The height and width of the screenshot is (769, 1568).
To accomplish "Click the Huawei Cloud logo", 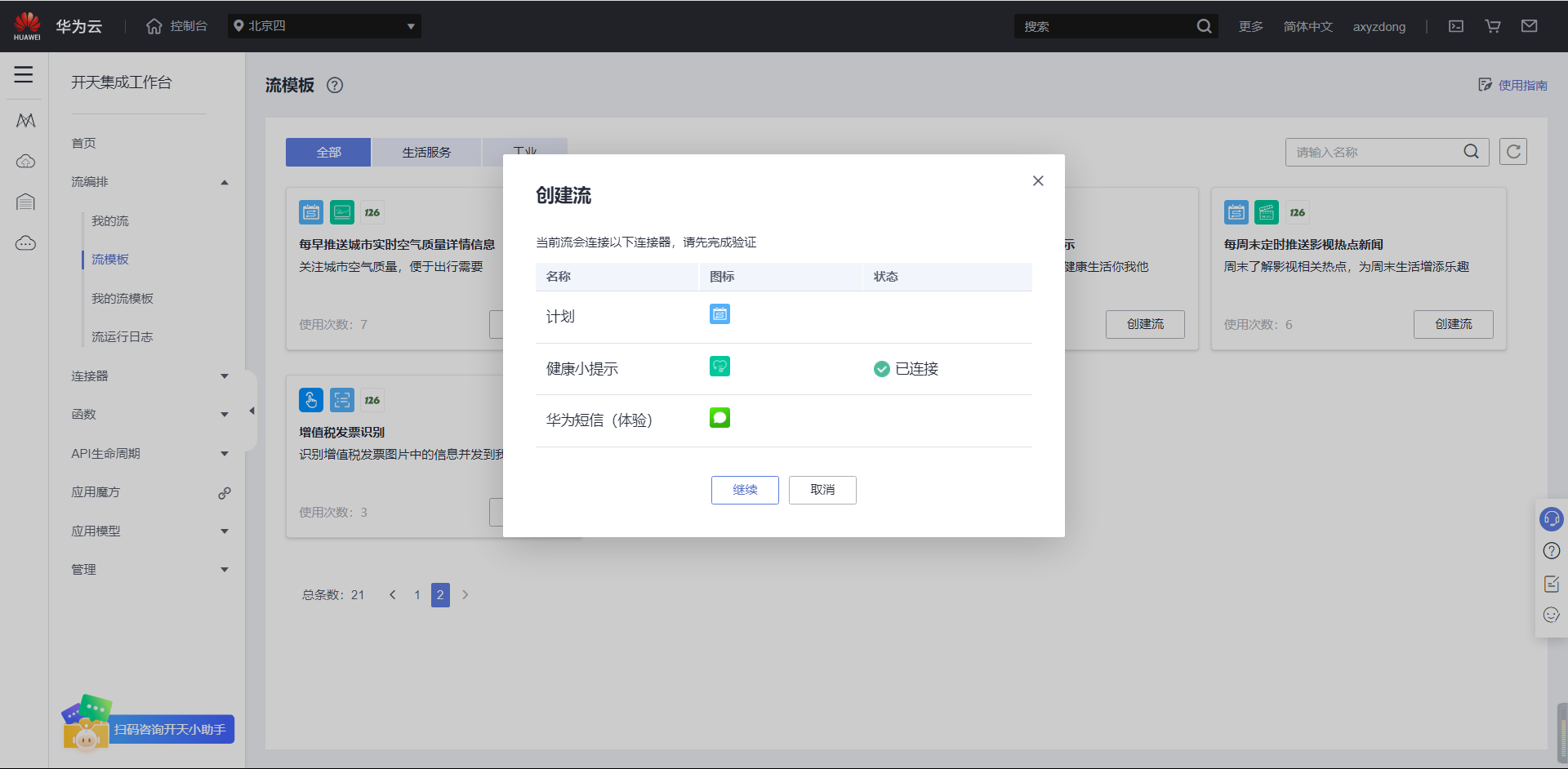I will pyautogui.click(x=27, y=25).
